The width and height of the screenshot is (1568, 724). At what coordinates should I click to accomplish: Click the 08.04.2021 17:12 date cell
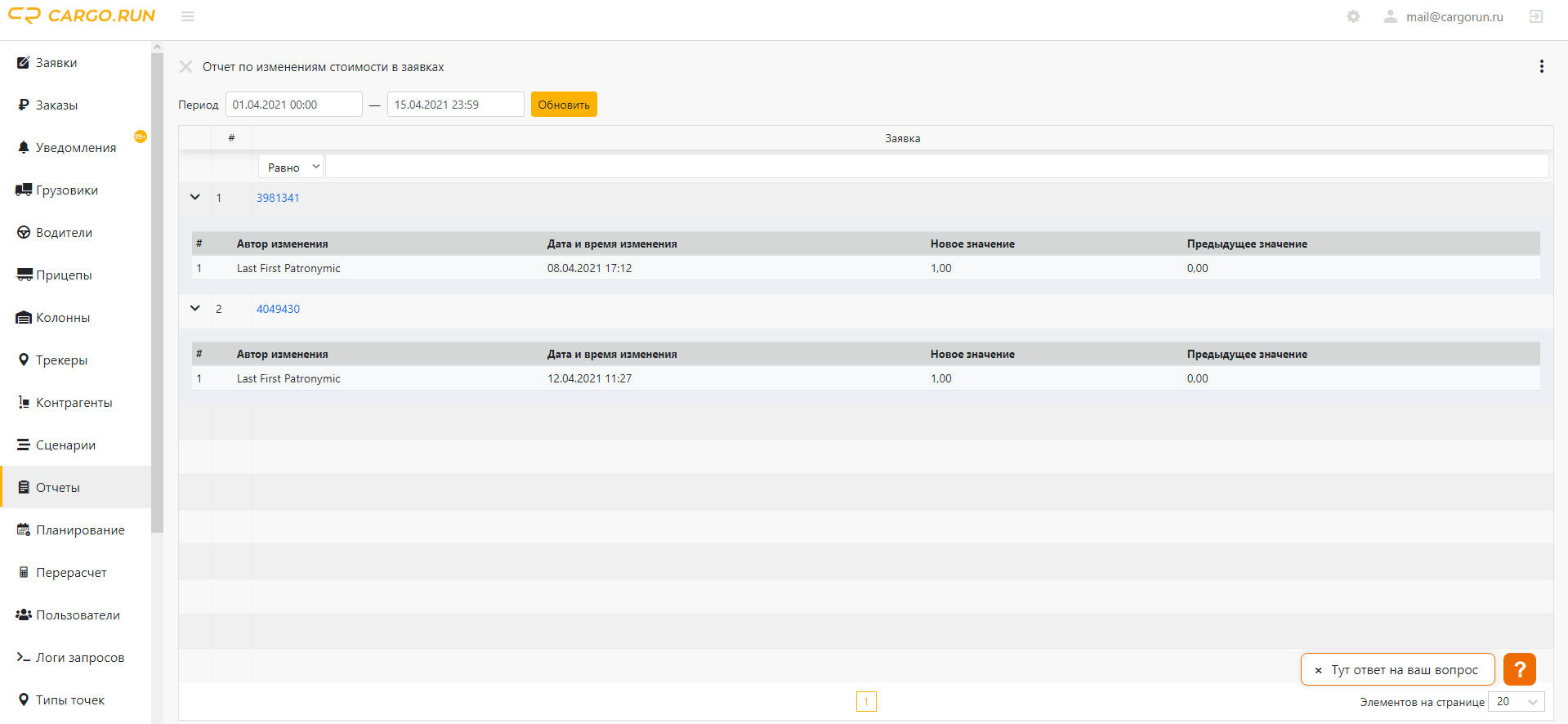(x=589, y=268)
